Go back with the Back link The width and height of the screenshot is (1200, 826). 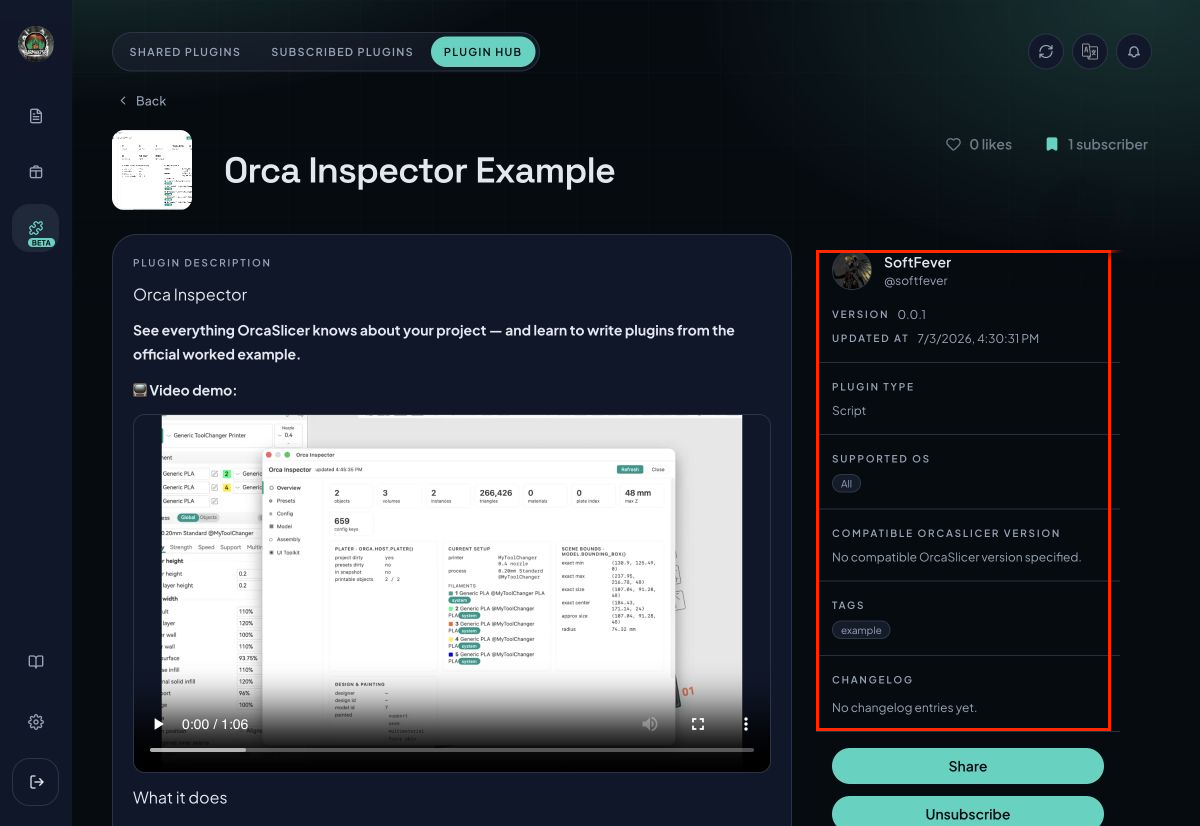(x=143, y=101)
